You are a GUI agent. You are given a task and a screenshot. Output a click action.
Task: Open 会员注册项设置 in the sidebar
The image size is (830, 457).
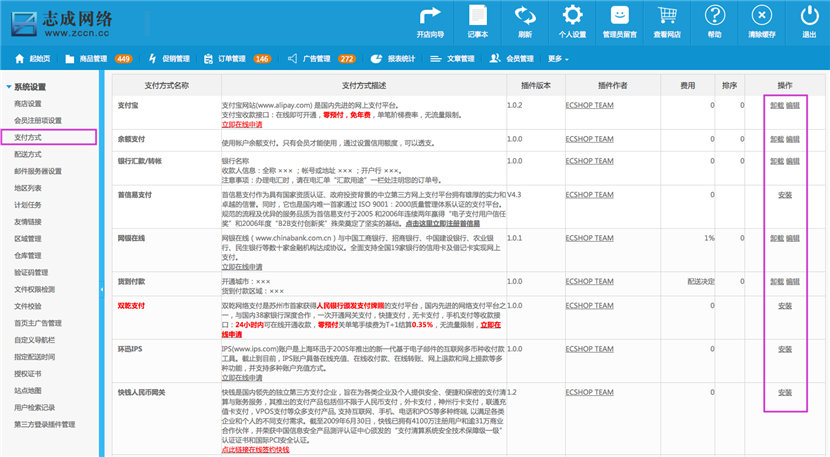tap(38, 121)
